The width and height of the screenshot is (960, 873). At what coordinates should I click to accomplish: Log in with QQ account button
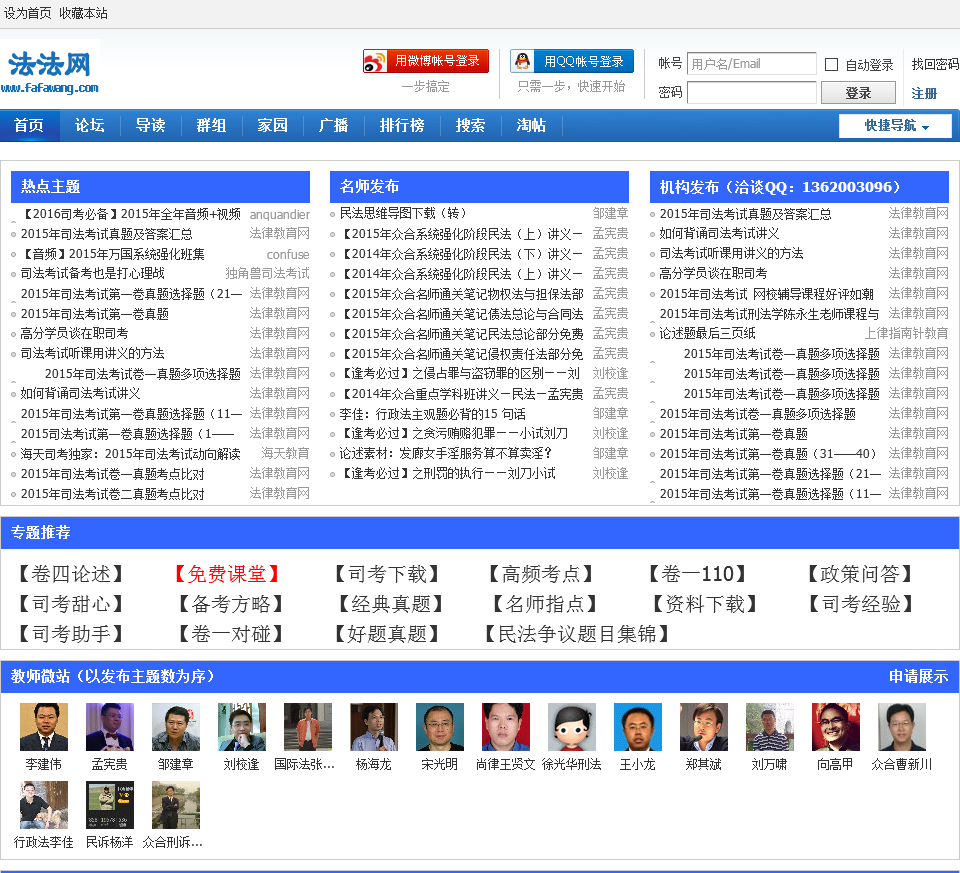[572, 61]
